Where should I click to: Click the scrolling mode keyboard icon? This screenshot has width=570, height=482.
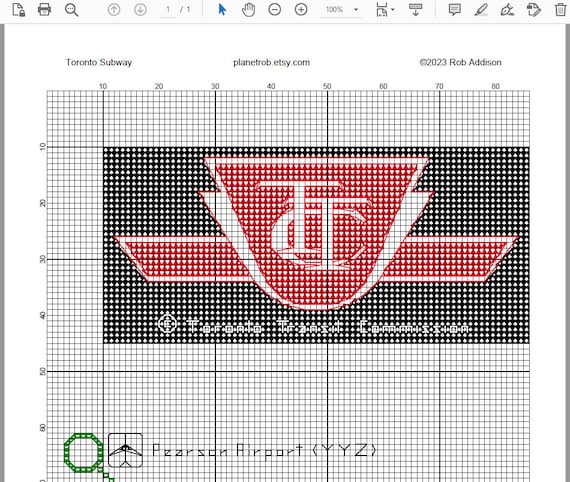pos(416,9)
